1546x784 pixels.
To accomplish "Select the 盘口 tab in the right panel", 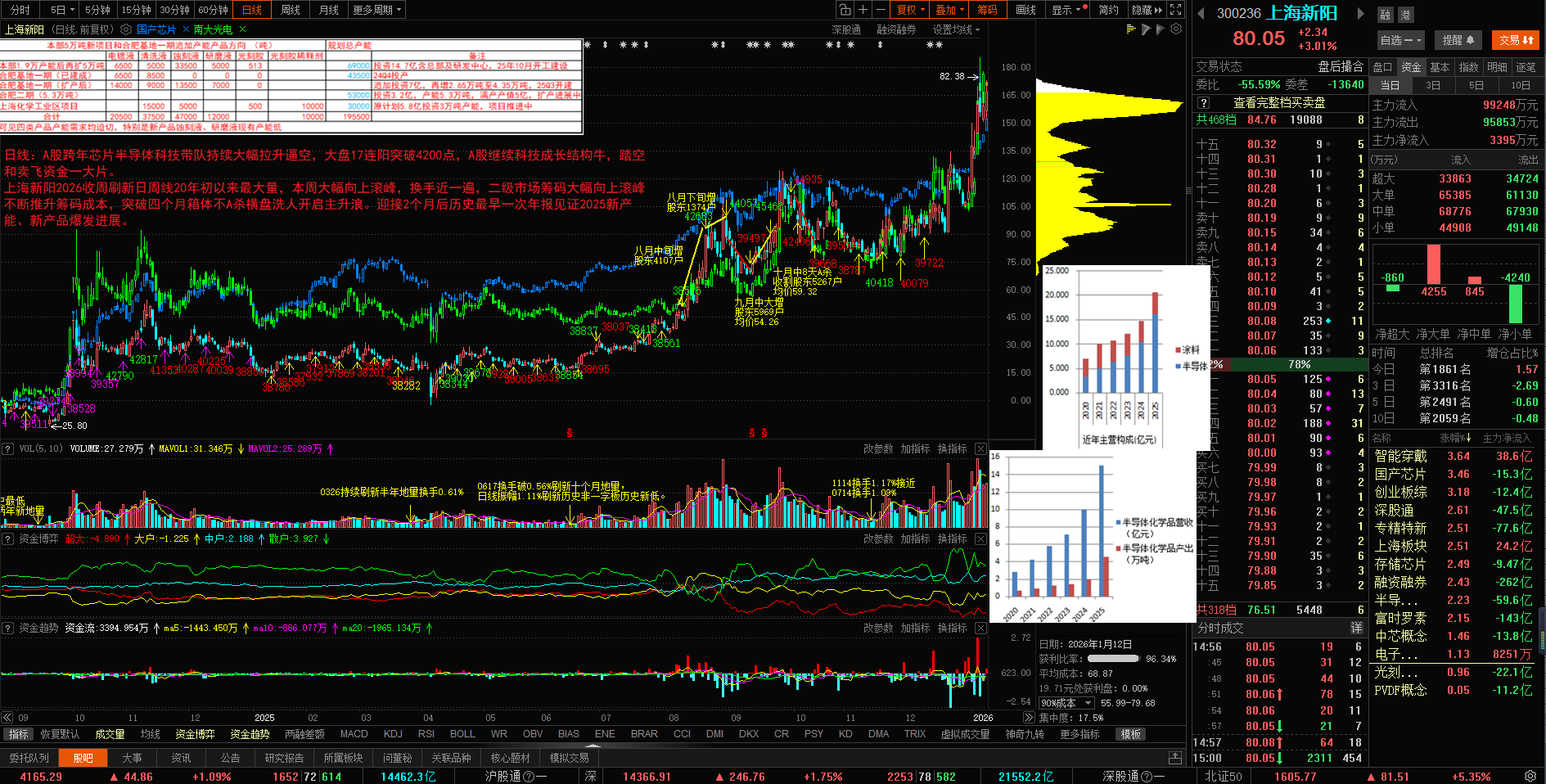I will tap(1383, 67).
